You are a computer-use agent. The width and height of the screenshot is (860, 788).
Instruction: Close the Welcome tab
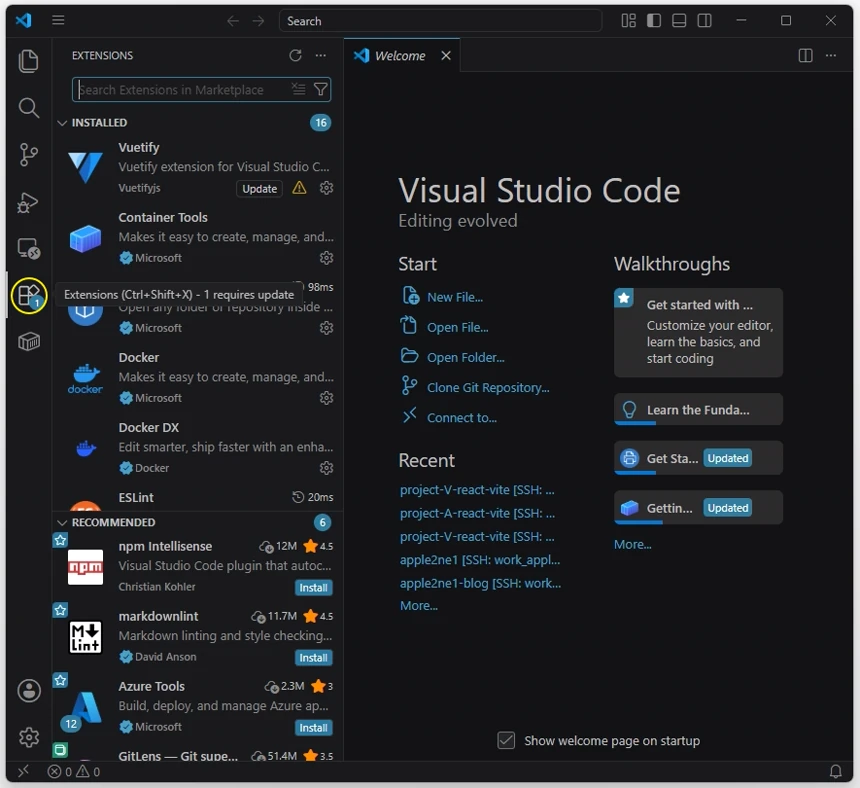point(446,55)
